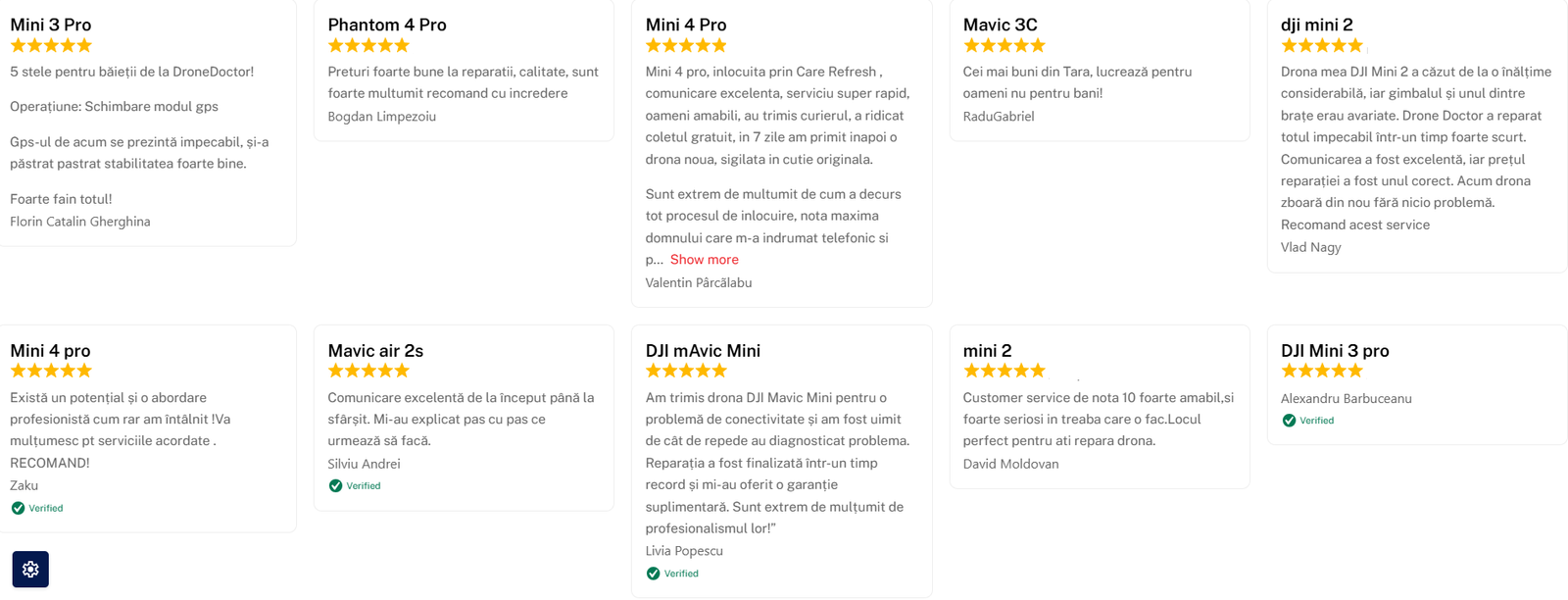Click the star rating on Mini 3 Pro review
1568x600 pixels.
tap(51, 45)
